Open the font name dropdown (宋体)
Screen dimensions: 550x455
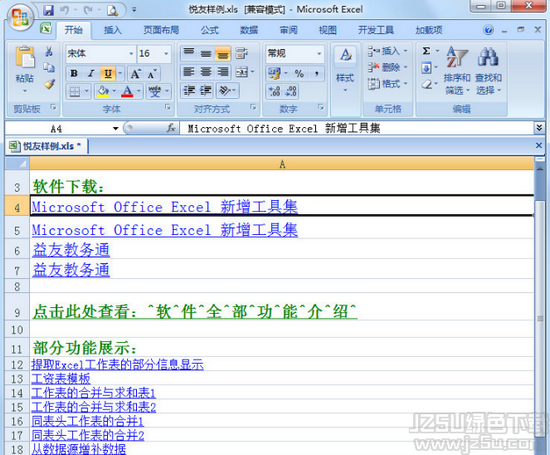tap(131, 54)
